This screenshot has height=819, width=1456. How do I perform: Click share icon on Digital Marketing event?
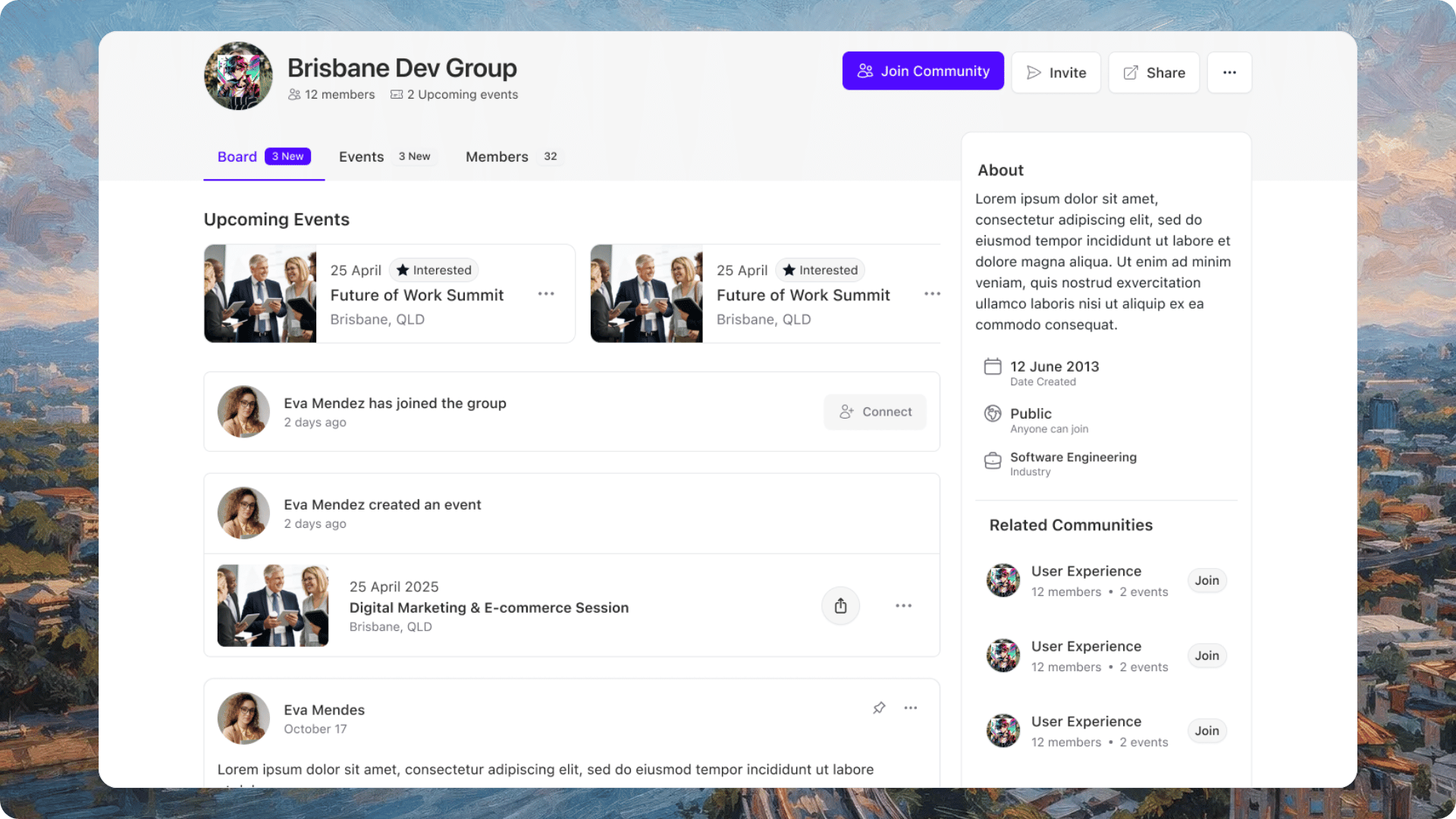click(840, 606)
